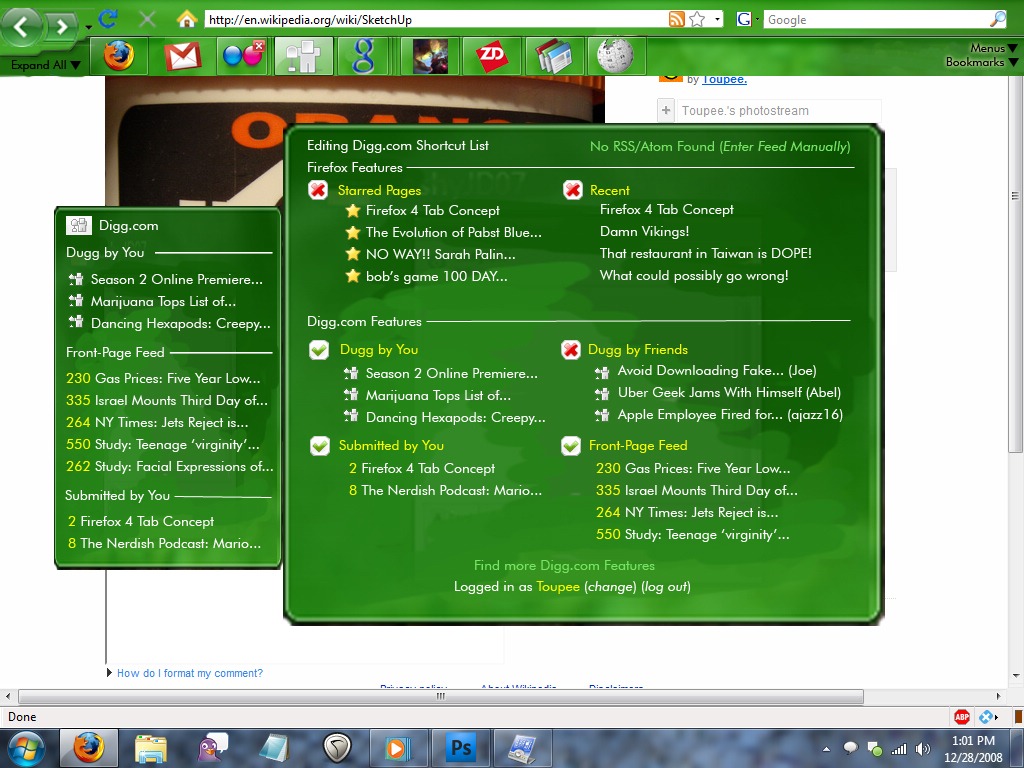Enable the Dugg by Friends feature
This screenshot has width=1024, height=768.
click(x=571, y=349)
